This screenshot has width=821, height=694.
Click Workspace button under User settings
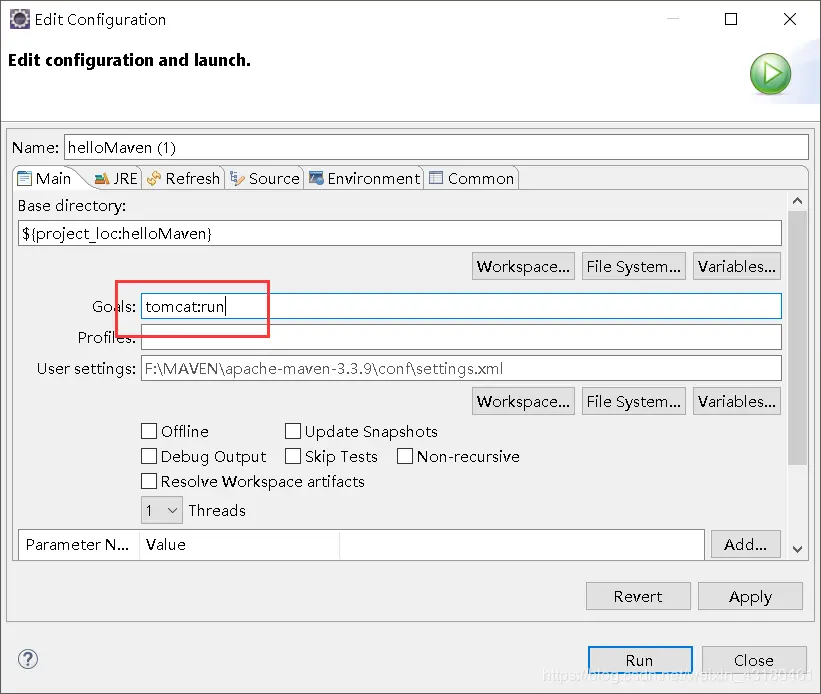click(523, 401)
